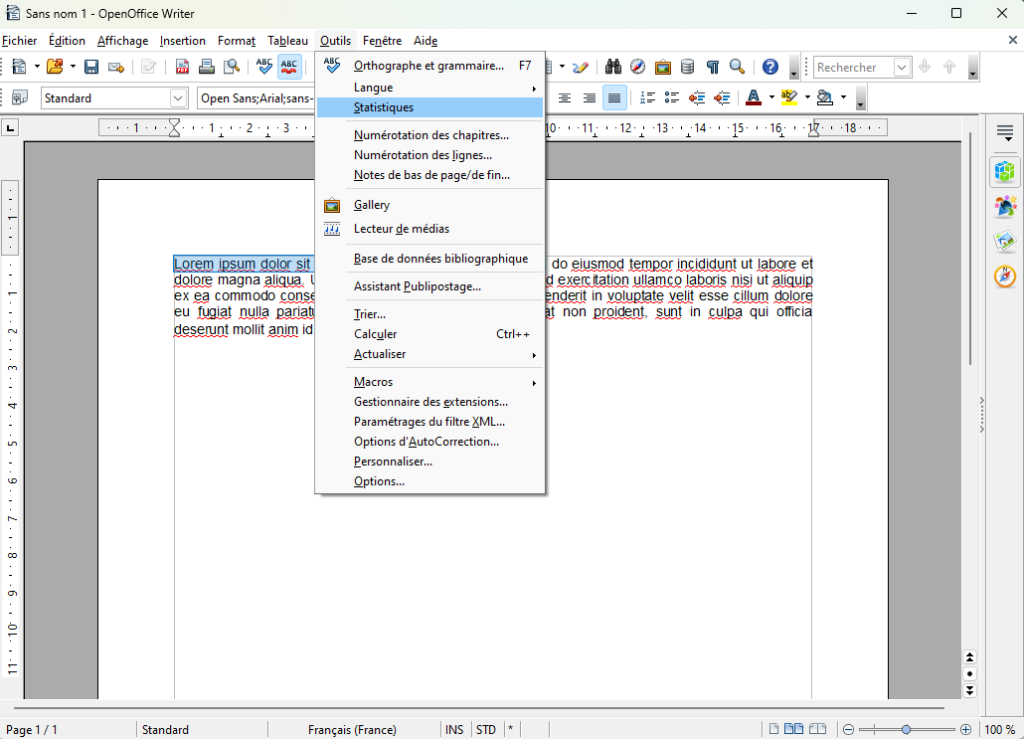Open the Styles and Formatting icon
The image size is (1024, 739).
20,98
